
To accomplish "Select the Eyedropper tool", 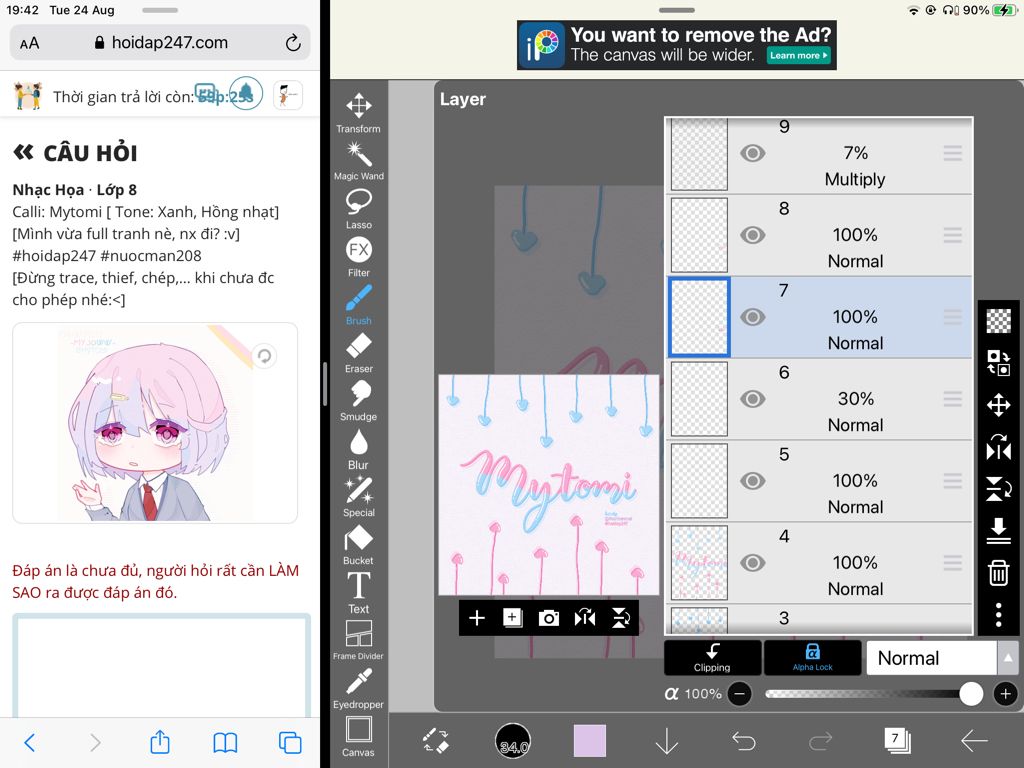I will click(359, 688).
